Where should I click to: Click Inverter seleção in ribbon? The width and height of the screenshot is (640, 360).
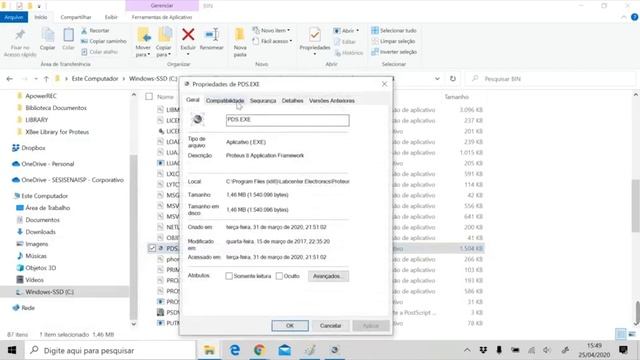click(394, 52)
